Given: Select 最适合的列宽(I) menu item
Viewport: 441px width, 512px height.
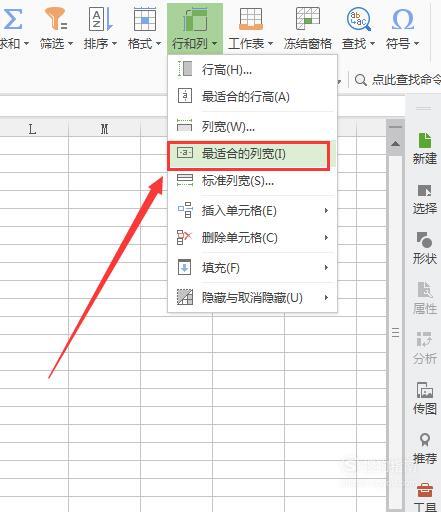Looking at the screenshot, I should (x=252, y=154).
